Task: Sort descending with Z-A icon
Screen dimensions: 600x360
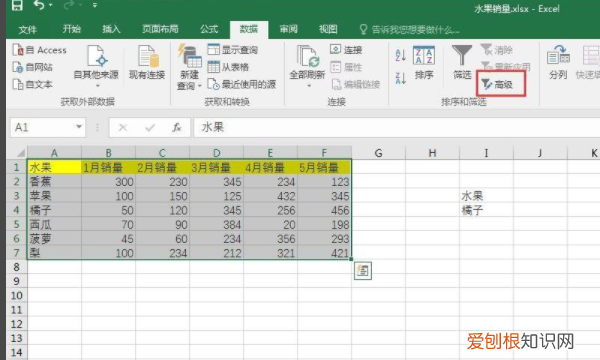Action: pyautogui.click(x=400, y=78)
